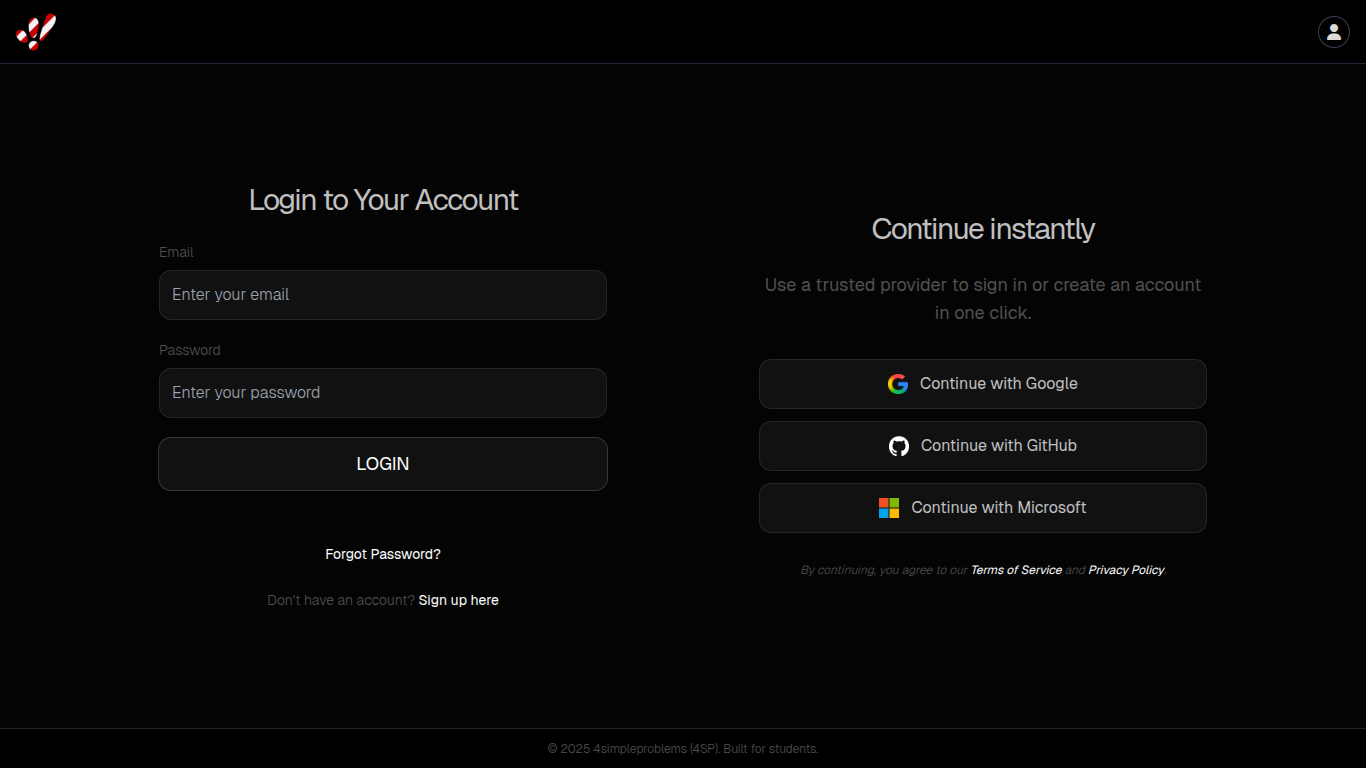Click the email input field
This screenshot has width=1366, height=768.
383,295
